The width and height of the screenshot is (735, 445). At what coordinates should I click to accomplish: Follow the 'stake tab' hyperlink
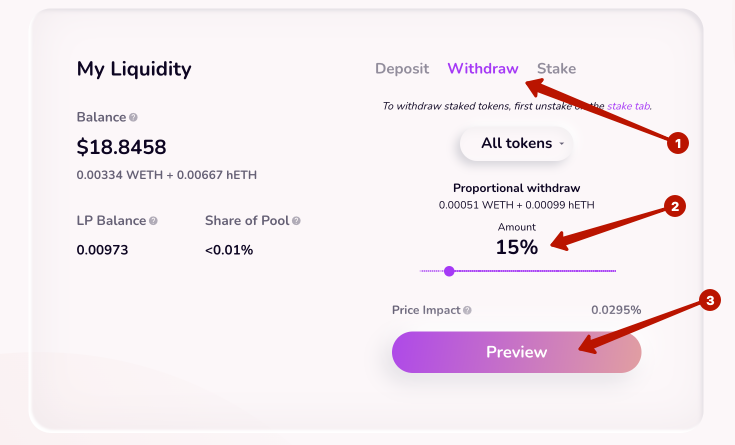[x=629, y=105]
